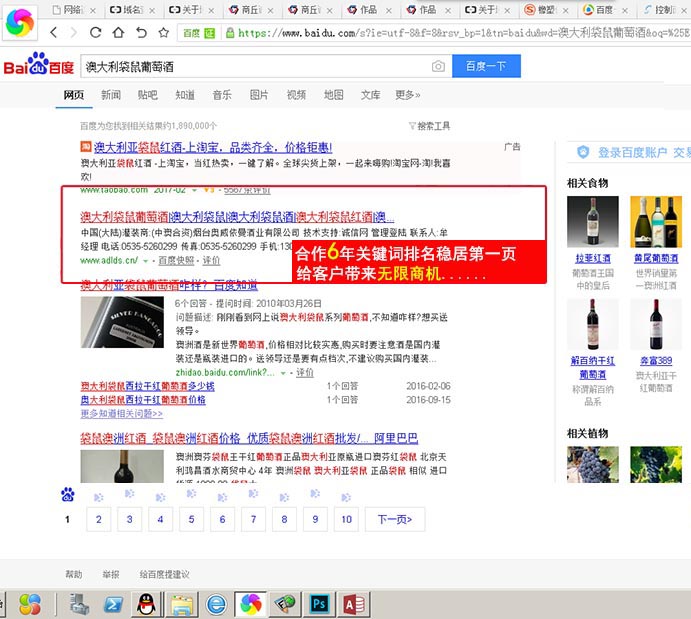Click the Baidu paw icon above pagination
691x619 pixels.
(x=67, y=495)
